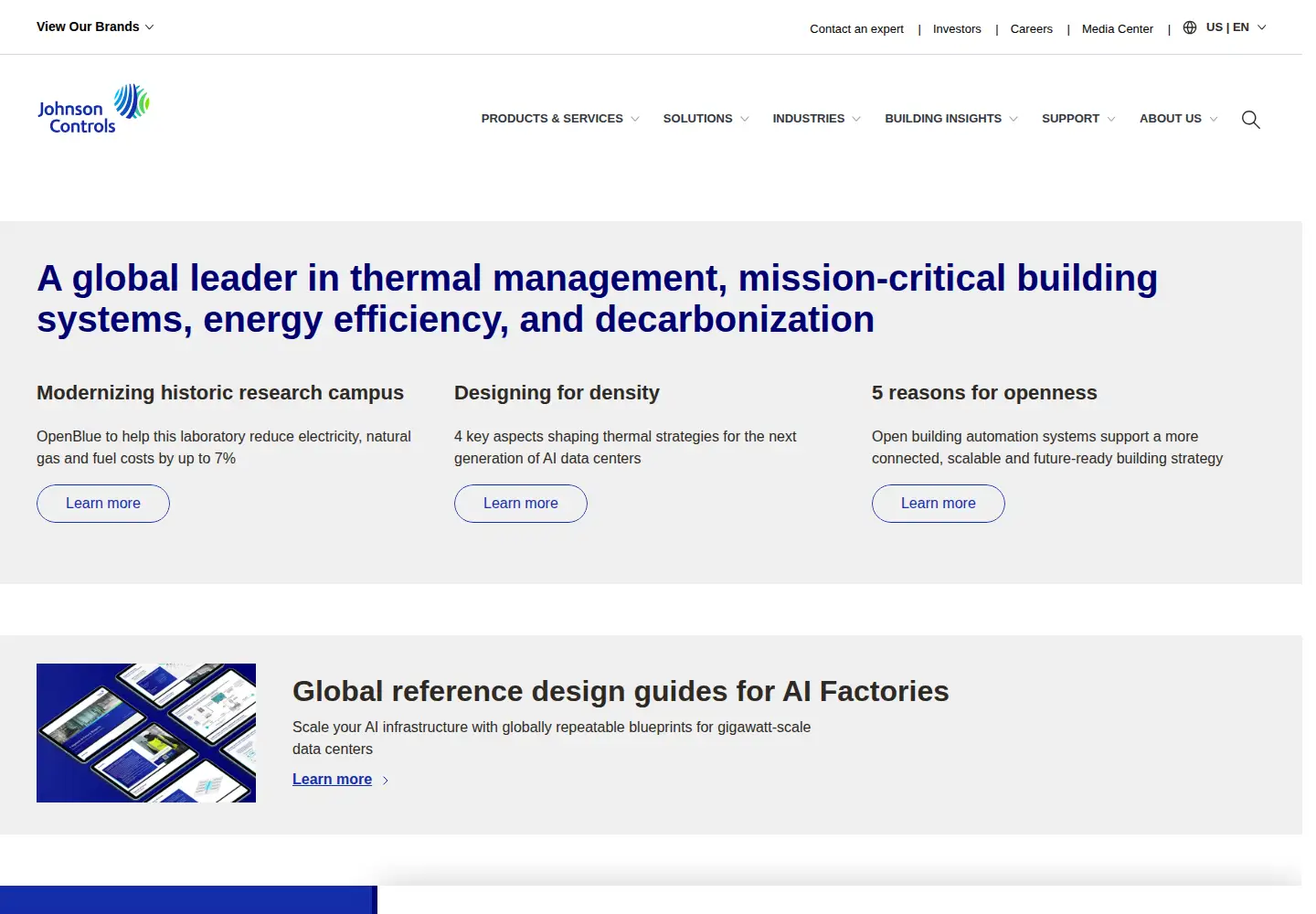1316x914 pixels.
Task: Click Learn more under Modernizing historic research campus
Action: click(103, 504)
